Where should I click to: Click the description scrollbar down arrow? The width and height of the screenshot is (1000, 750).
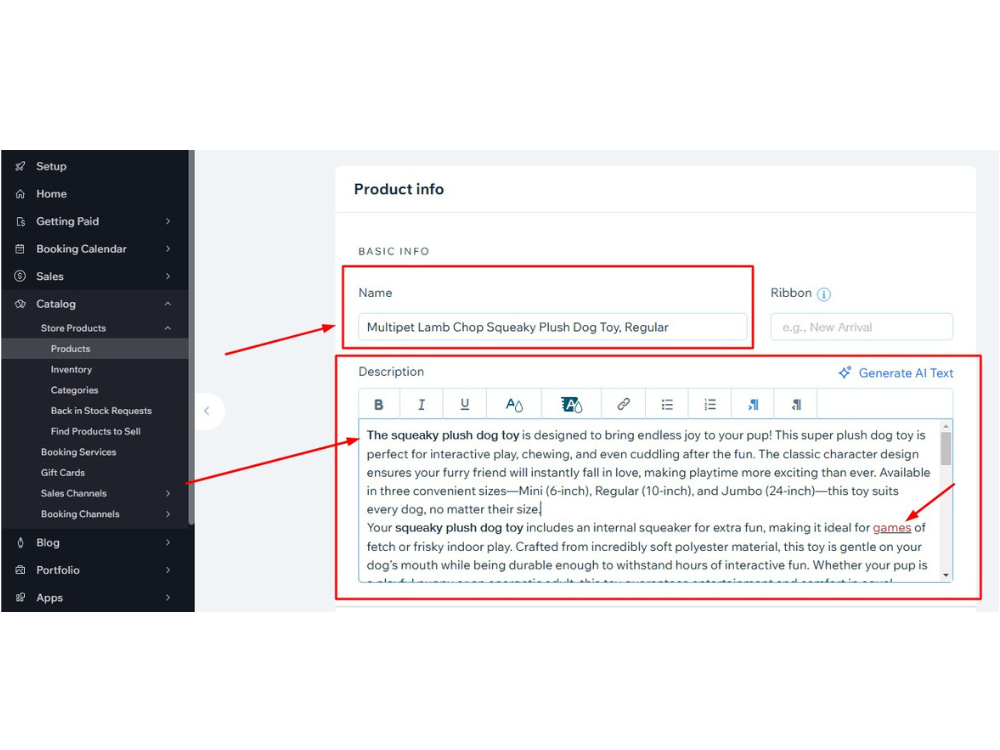946,575
